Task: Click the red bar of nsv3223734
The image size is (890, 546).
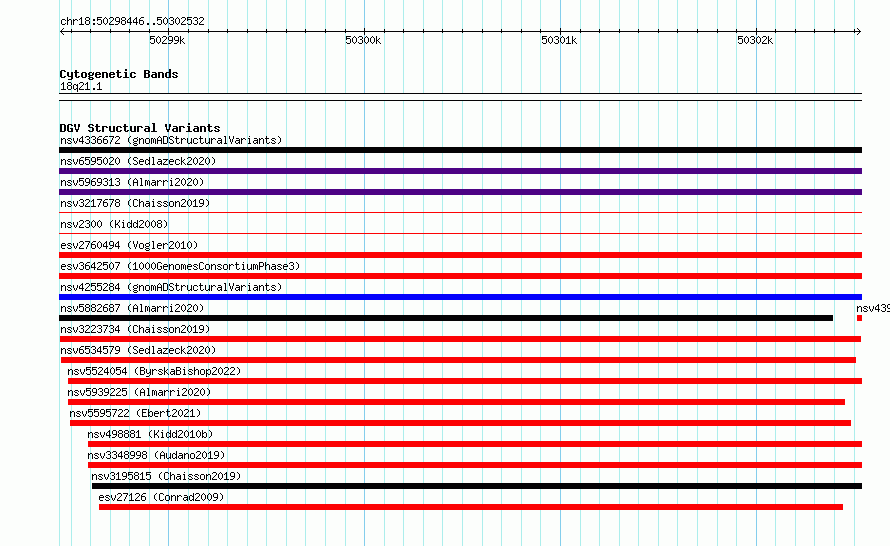Action: point(460,339)
